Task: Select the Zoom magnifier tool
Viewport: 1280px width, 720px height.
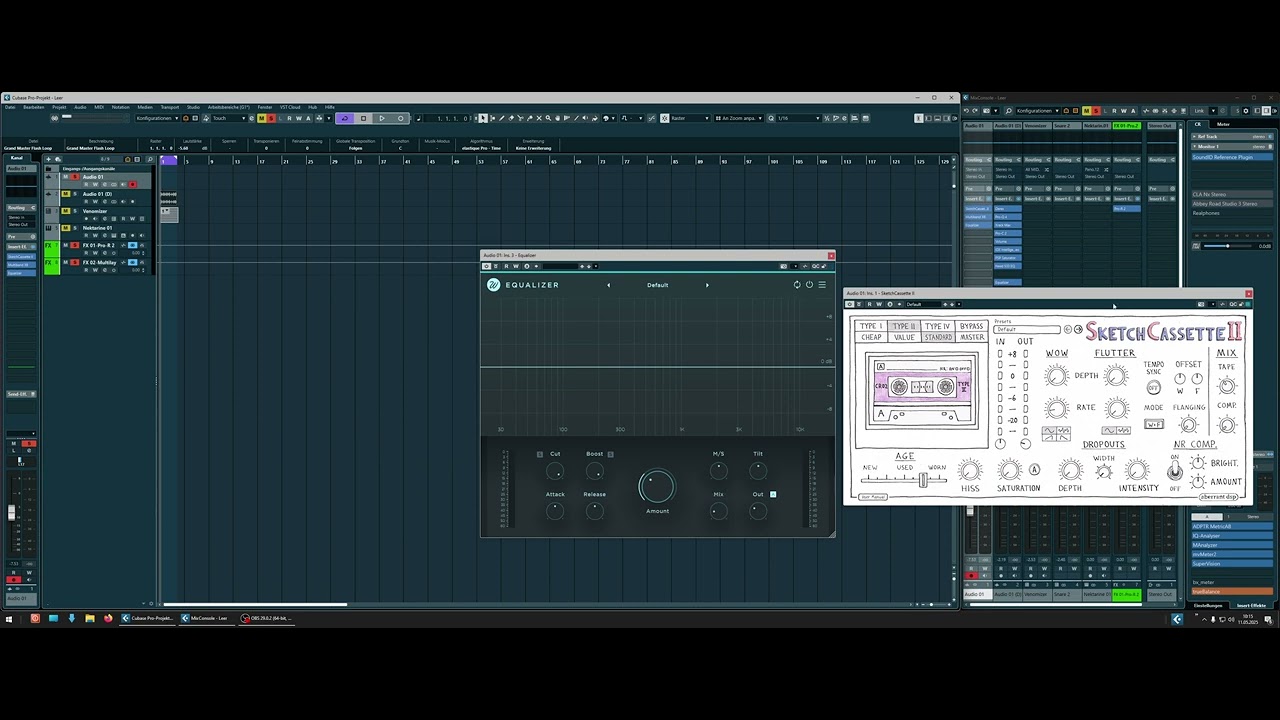Action: pos(548,118)
